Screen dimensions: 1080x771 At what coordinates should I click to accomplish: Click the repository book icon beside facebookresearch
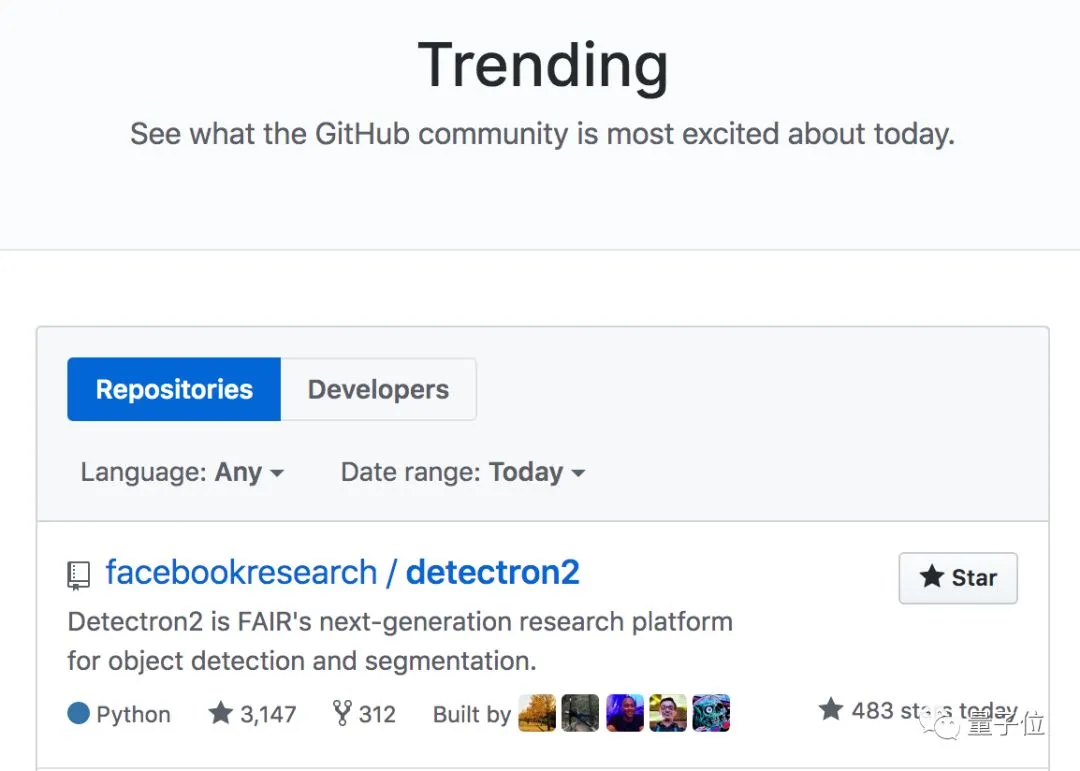click(79, 575)
